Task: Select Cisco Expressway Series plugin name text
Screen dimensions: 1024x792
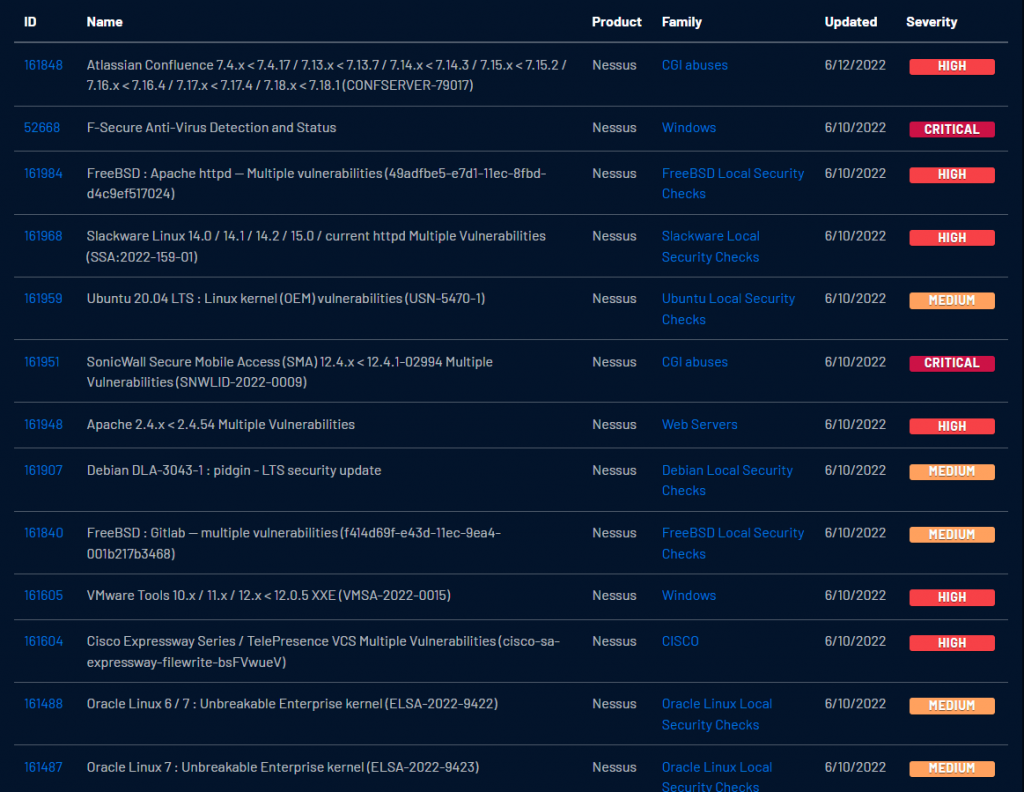Action: point(323,652)
